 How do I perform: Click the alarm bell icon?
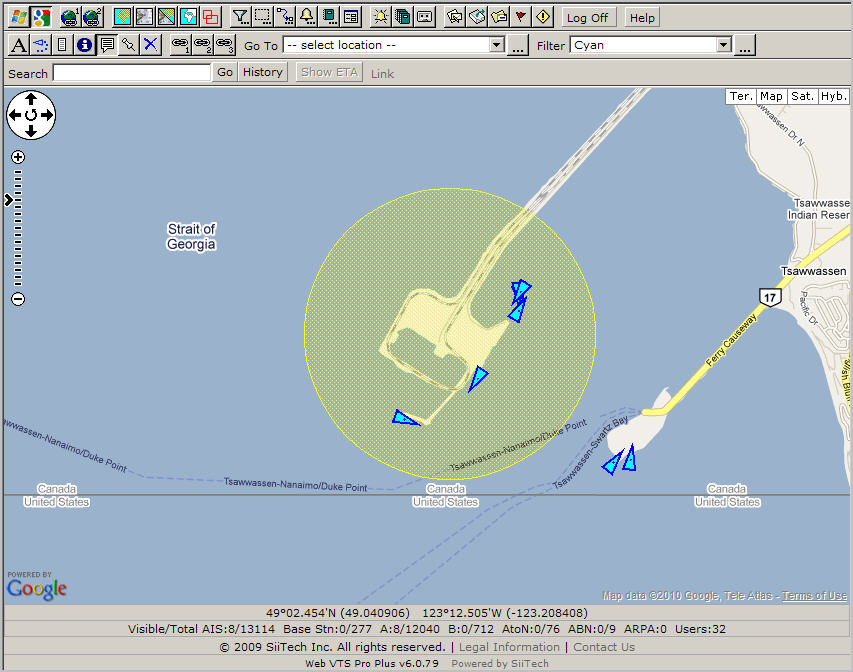(x=307, y=17)
